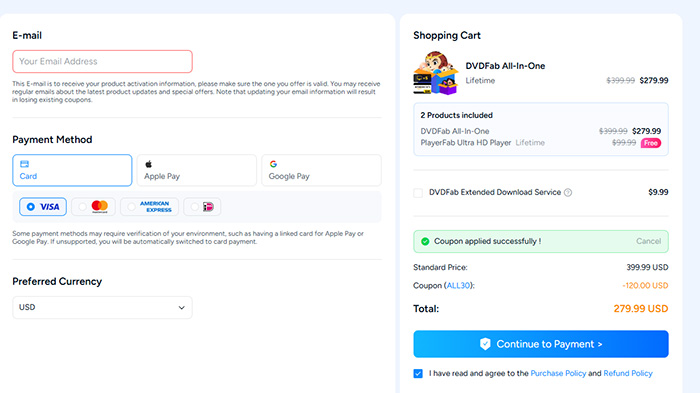
Task: Choose the Apple Pay payment method
Action: (197, 170)
